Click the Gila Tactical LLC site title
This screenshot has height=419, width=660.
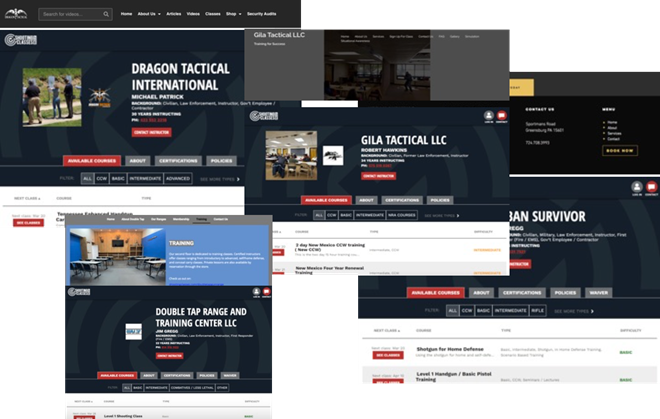pyautogui.click(x=279, y=35)
